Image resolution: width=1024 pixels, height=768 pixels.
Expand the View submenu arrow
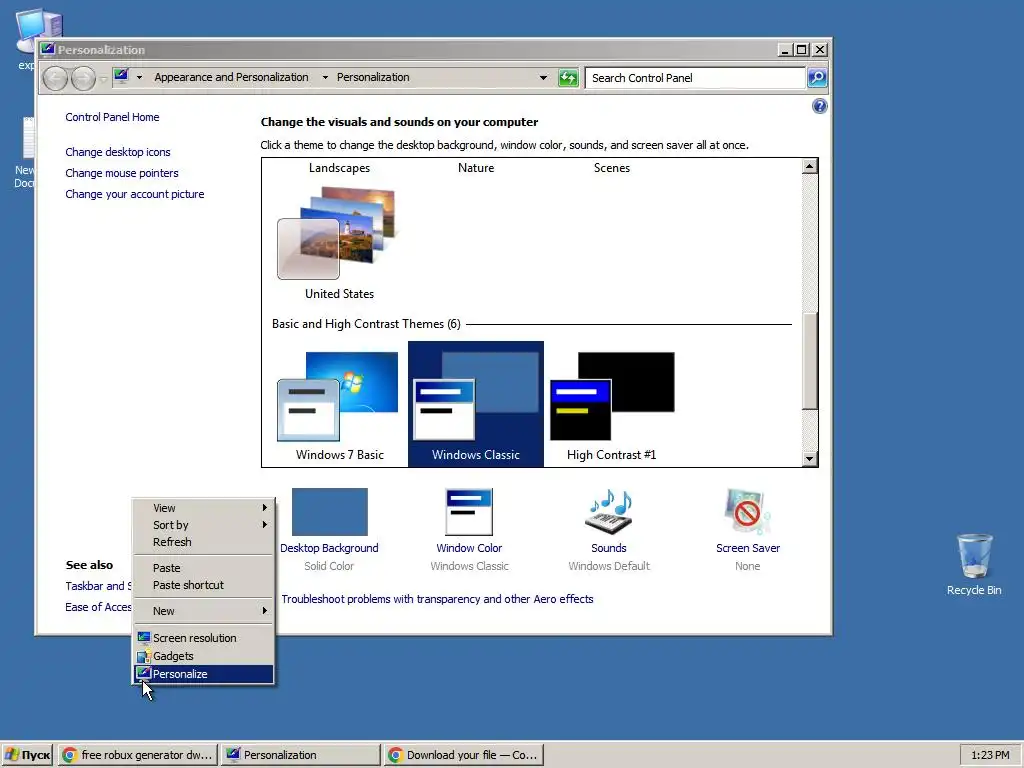(264, 507)
